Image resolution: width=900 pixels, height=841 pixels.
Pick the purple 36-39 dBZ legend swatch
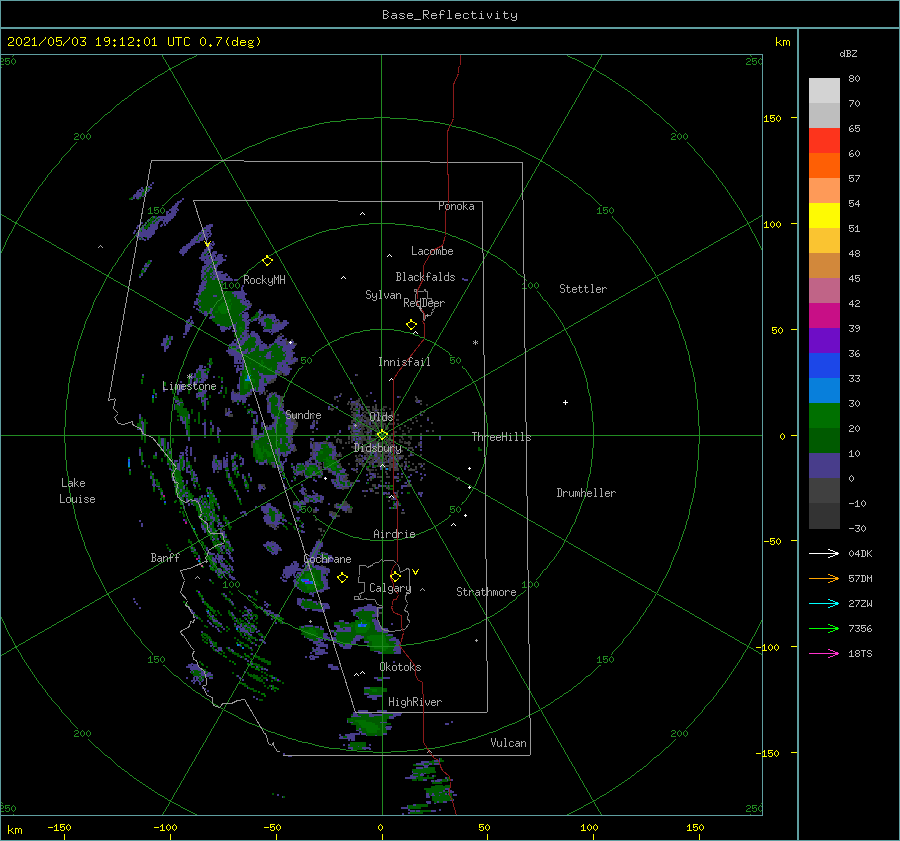(x=824, y=340)
